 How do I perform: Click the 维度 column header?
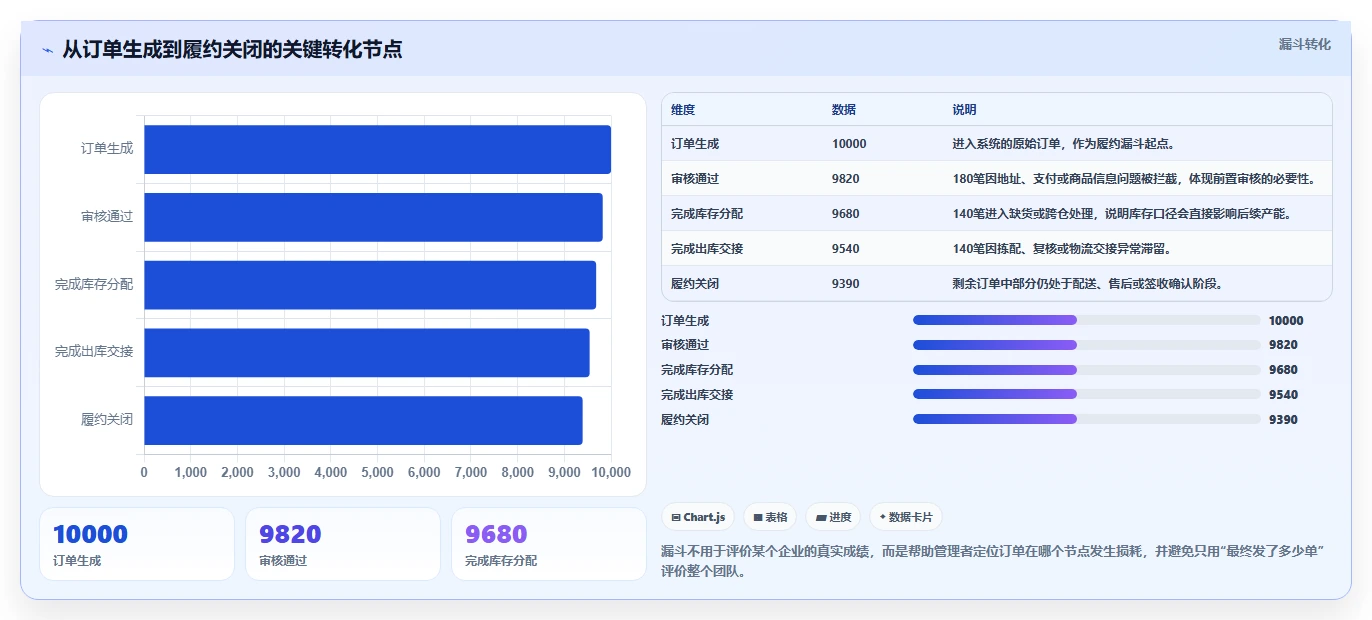click(x=683, y=110)
